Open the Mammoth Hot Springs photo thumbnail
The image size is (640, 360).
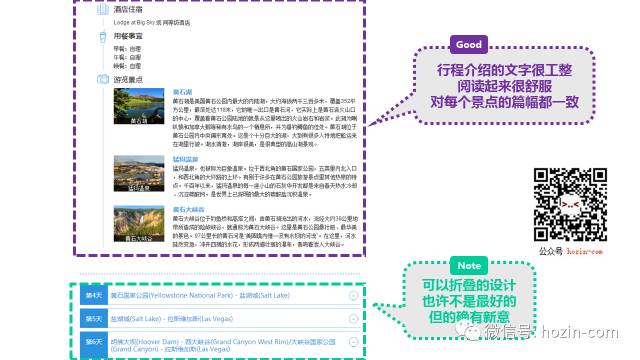(139, 173)
